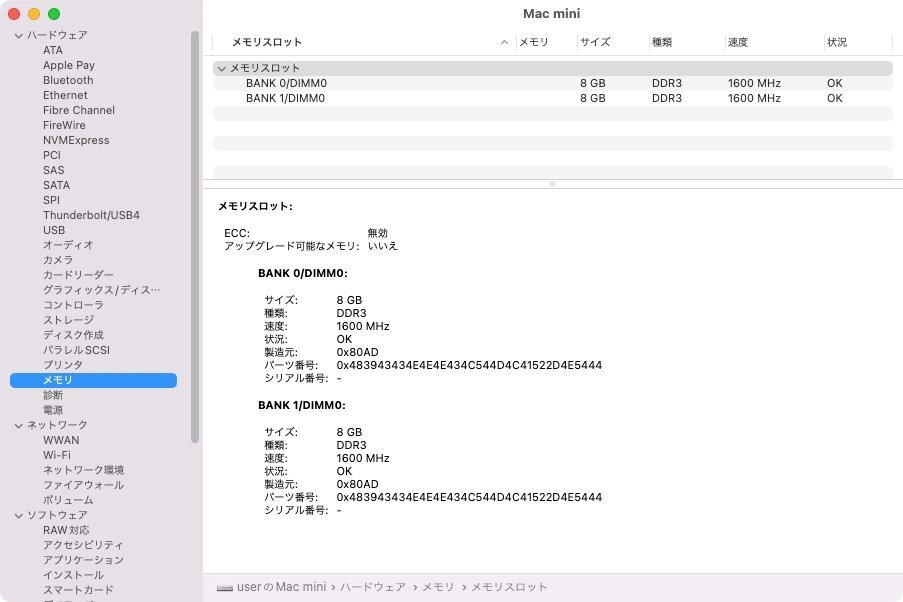Collapse the ネットワーク sidebar section

[x=18, y=425]
